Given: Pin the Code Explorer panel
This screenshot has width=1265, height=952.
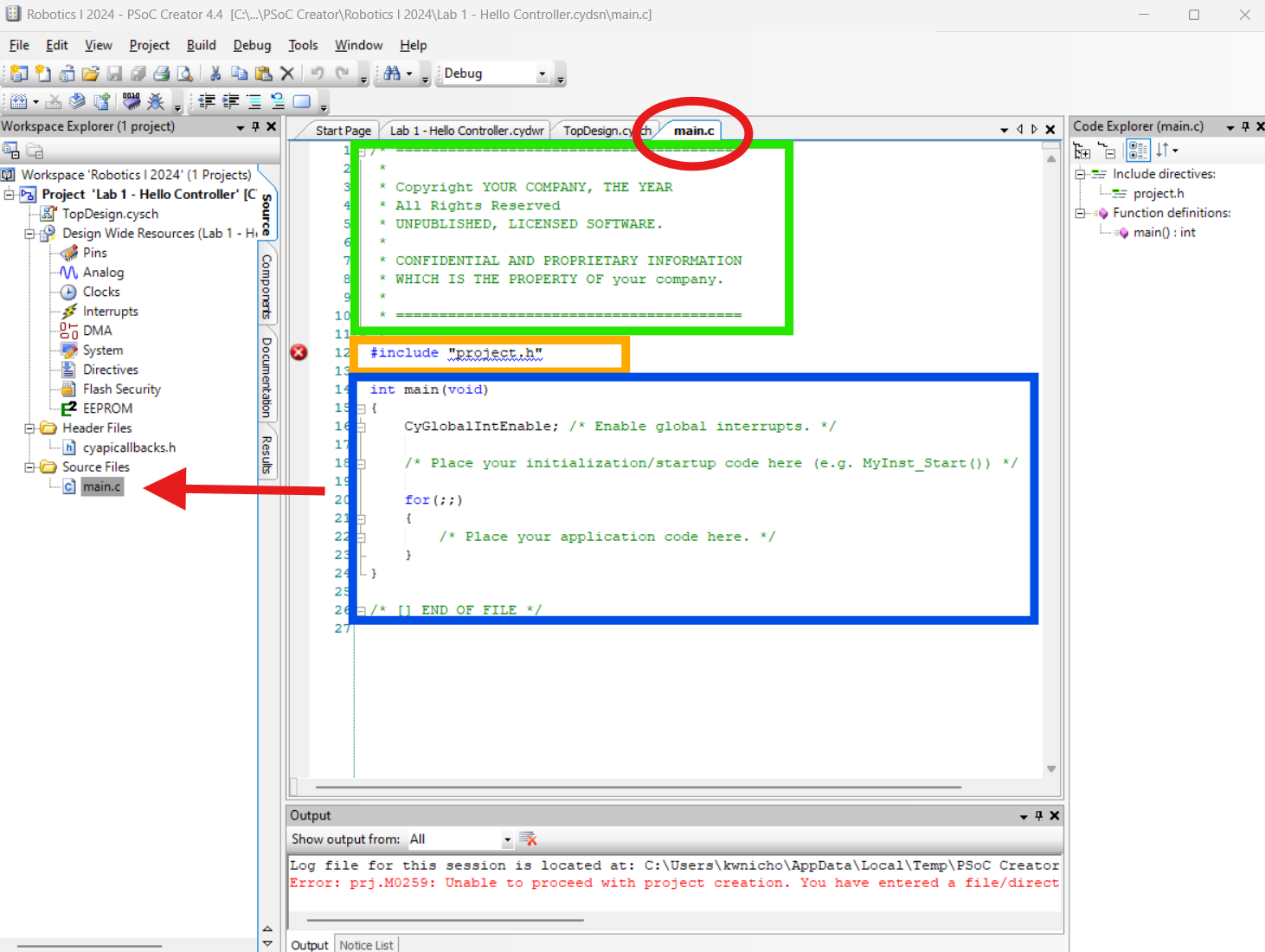Looking at the screenshot, I should [1246, 126].
